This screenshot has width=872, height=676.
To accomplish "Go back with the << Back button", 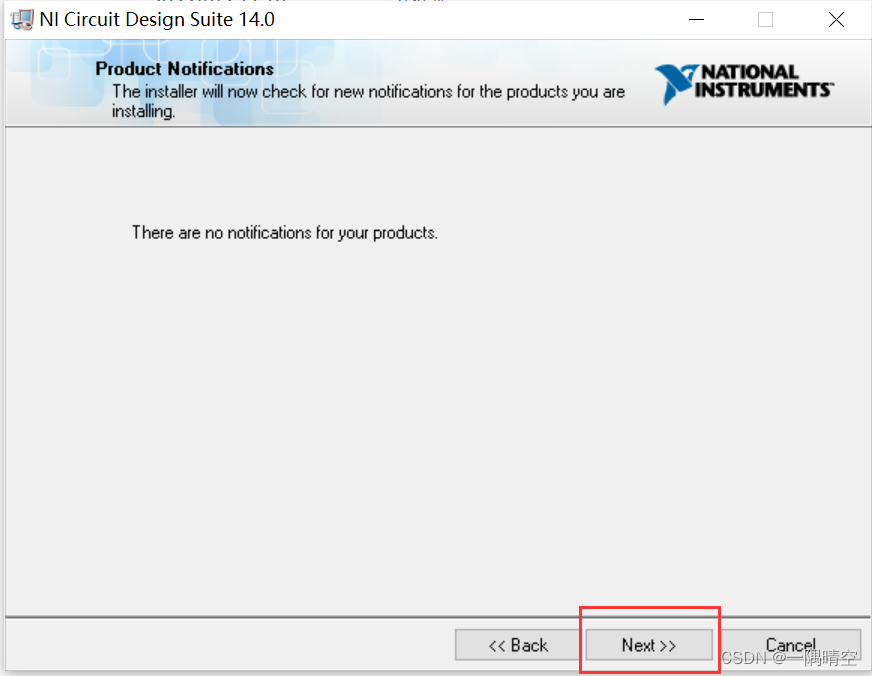I will (518, 645).
